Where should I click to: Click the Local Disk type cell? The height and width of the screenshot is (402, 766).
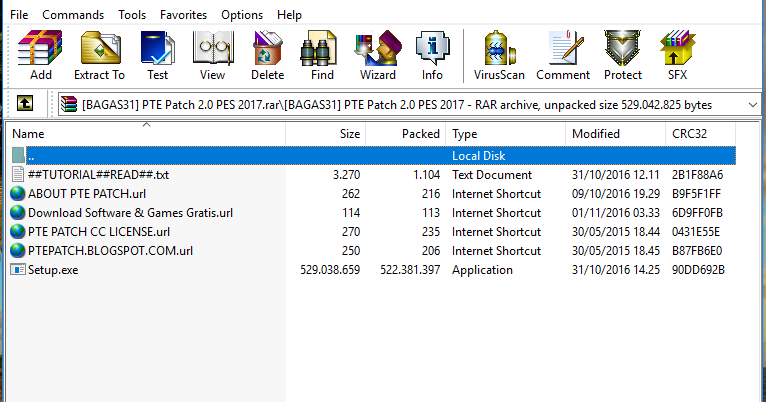(478, 156)
